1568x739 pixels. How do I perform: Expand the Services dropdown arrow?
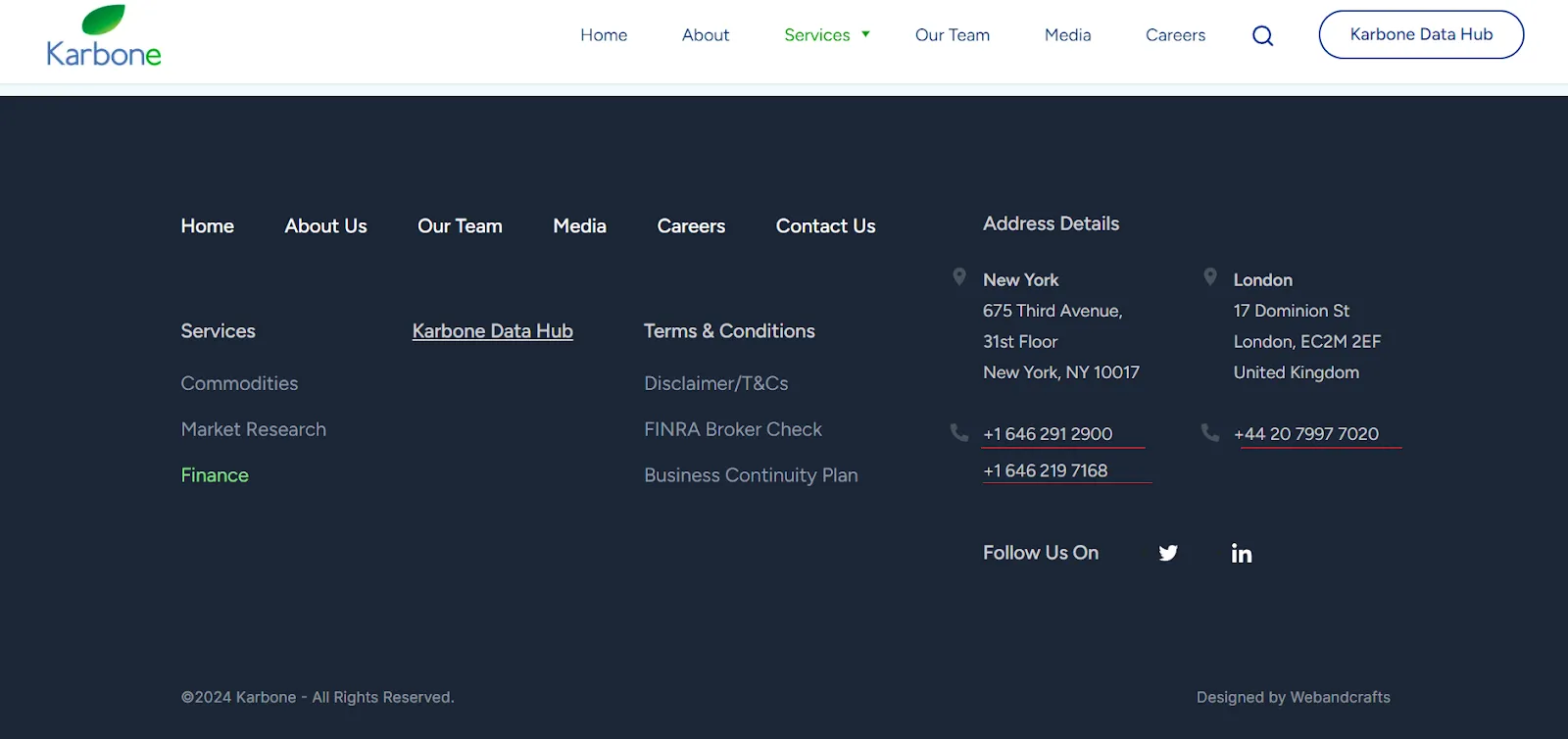(865, 34)
